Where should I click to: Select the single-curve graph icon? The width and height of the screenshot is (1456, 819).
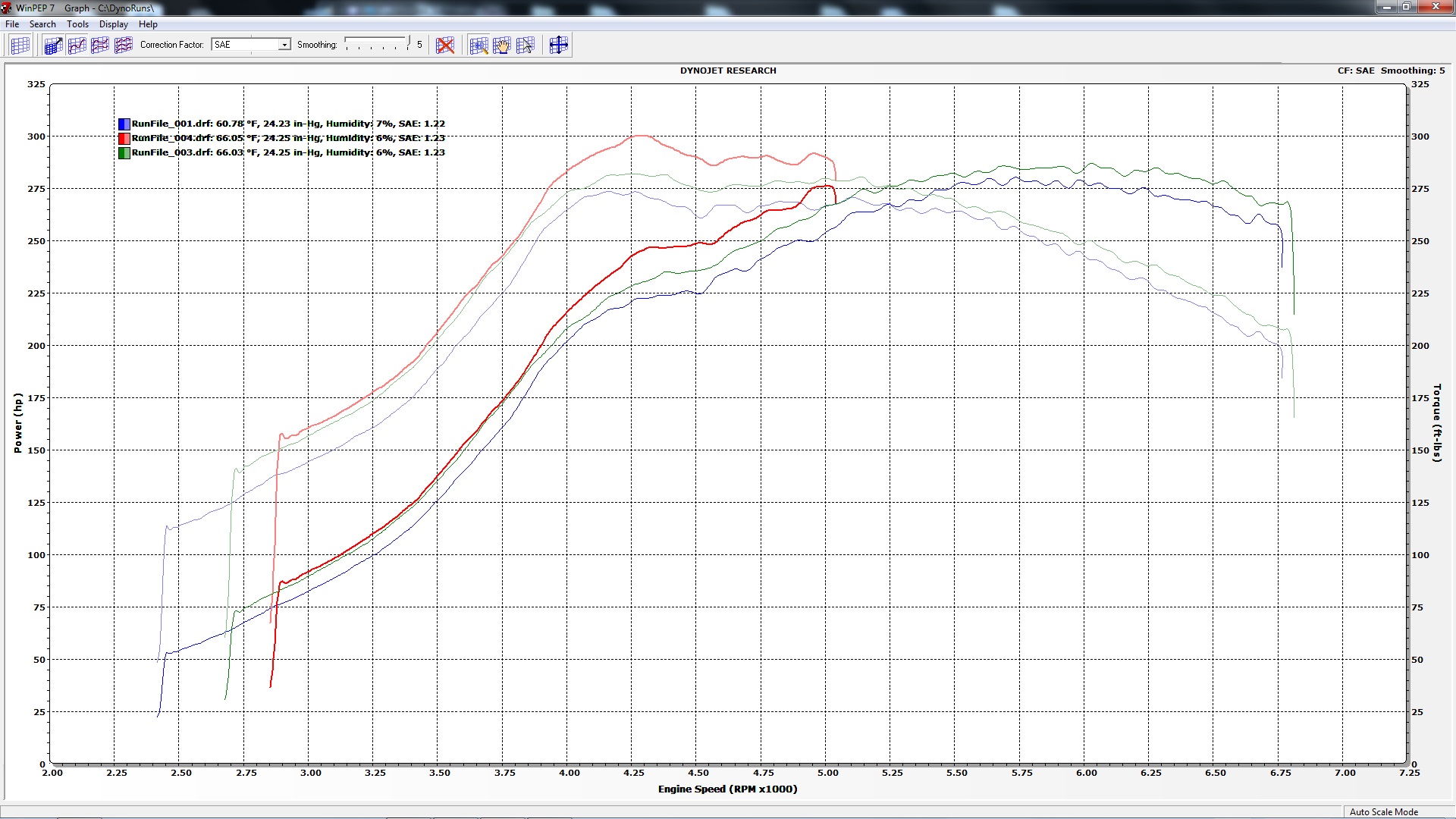[x=77, y=45]
